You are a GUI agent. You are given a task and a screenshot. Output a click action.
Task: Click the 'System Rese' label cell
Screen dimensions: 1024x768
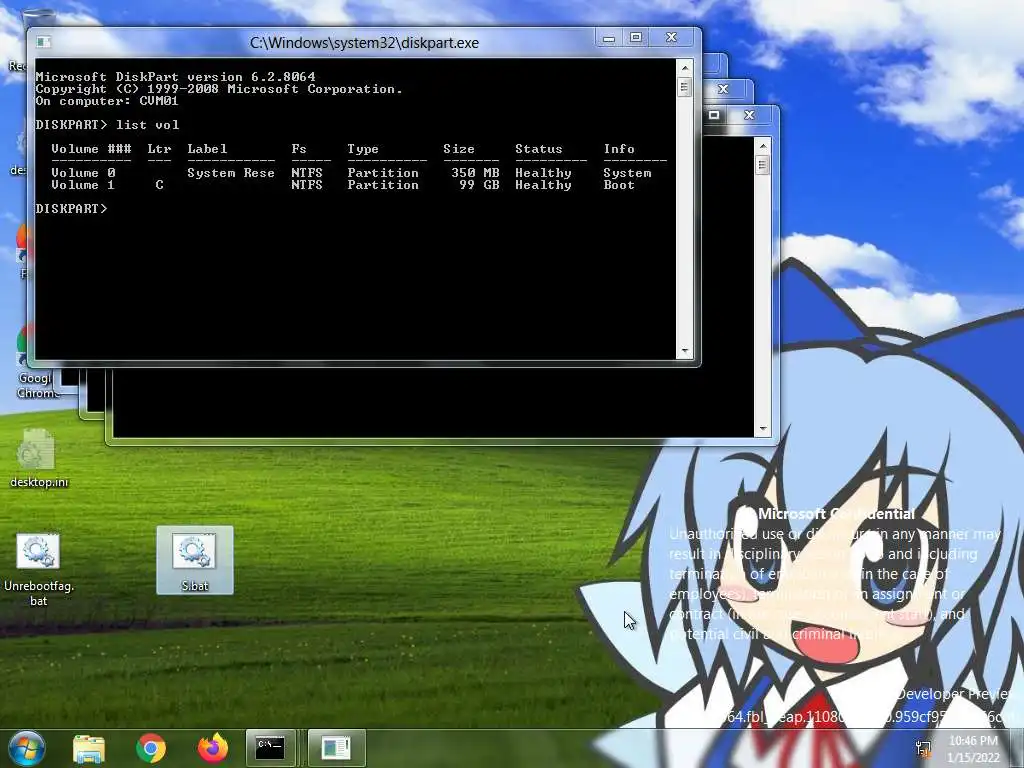tap(231, 173)
